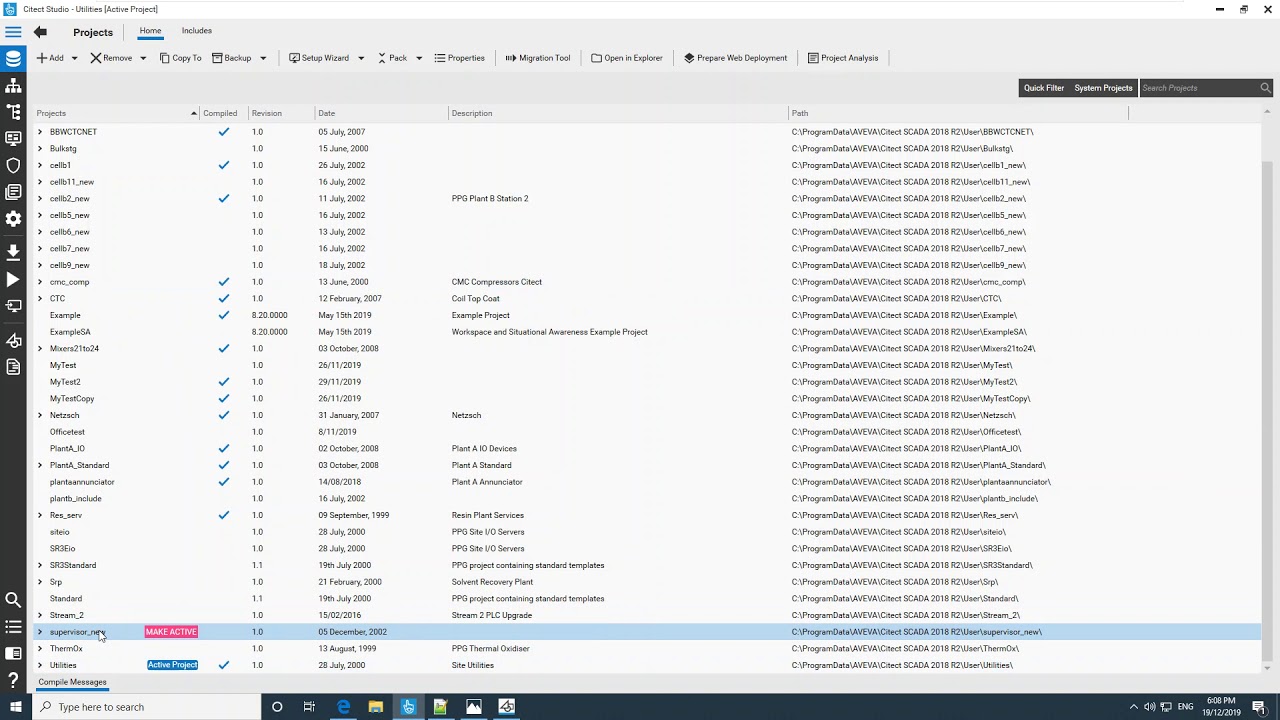Image resolution: width=1280 pixels, height=720 pixels.
Task: Open the Visualization monitor icon in the sidebar
Action: (13, 138)
